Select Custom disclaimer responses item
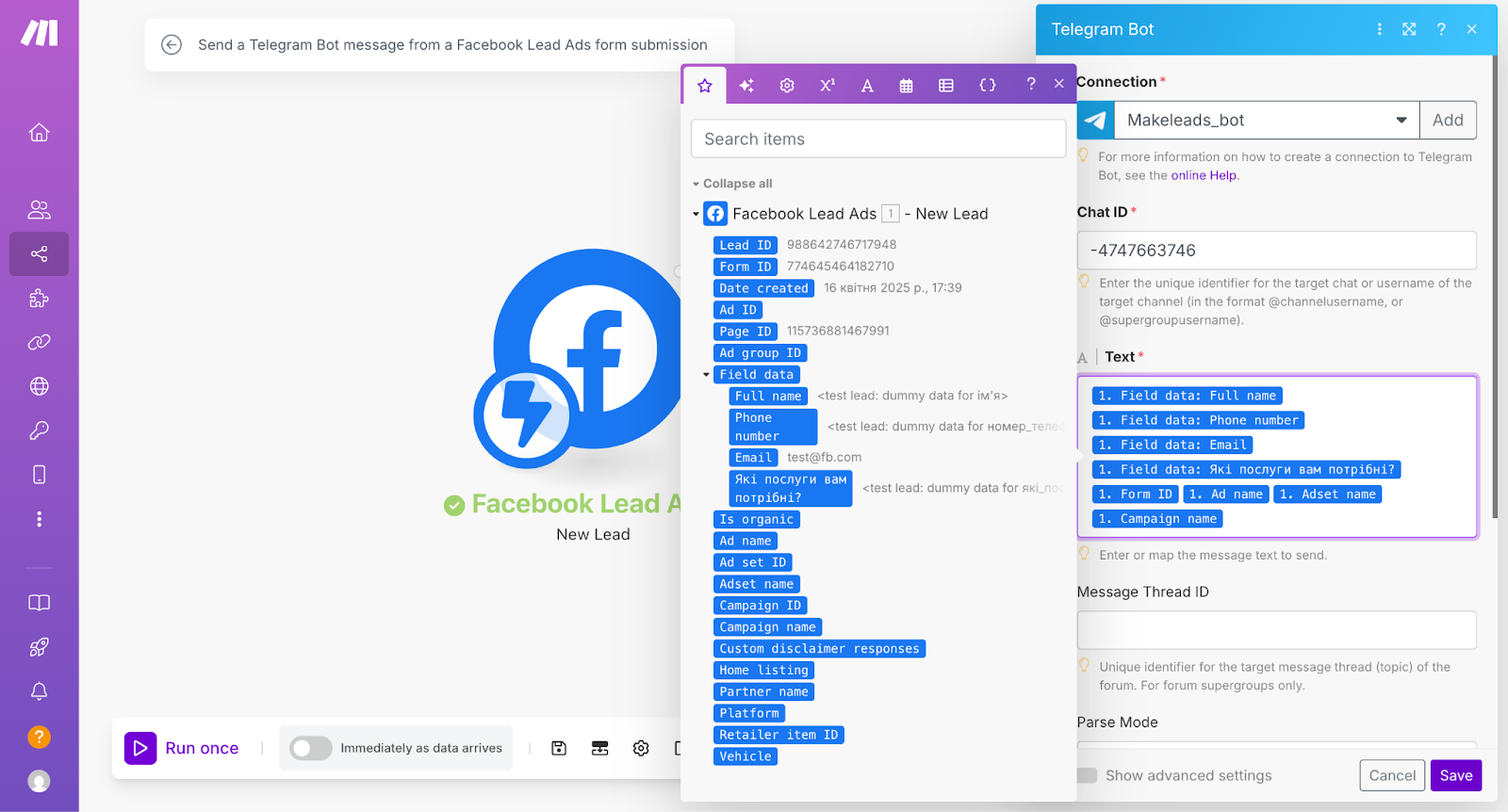 click(819, 649)
